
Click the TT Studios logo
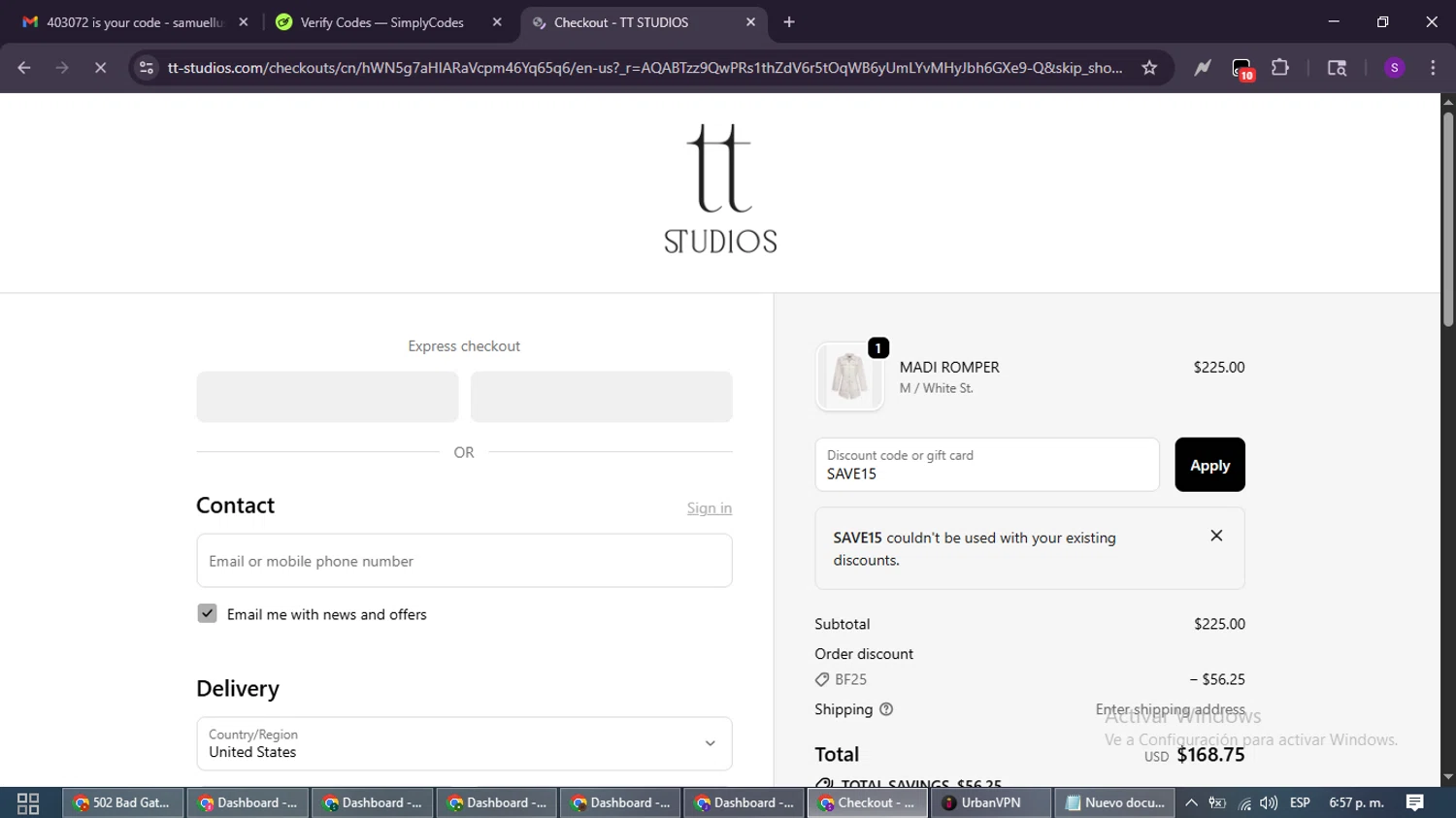pyautogui.click(x=720, y=189)
